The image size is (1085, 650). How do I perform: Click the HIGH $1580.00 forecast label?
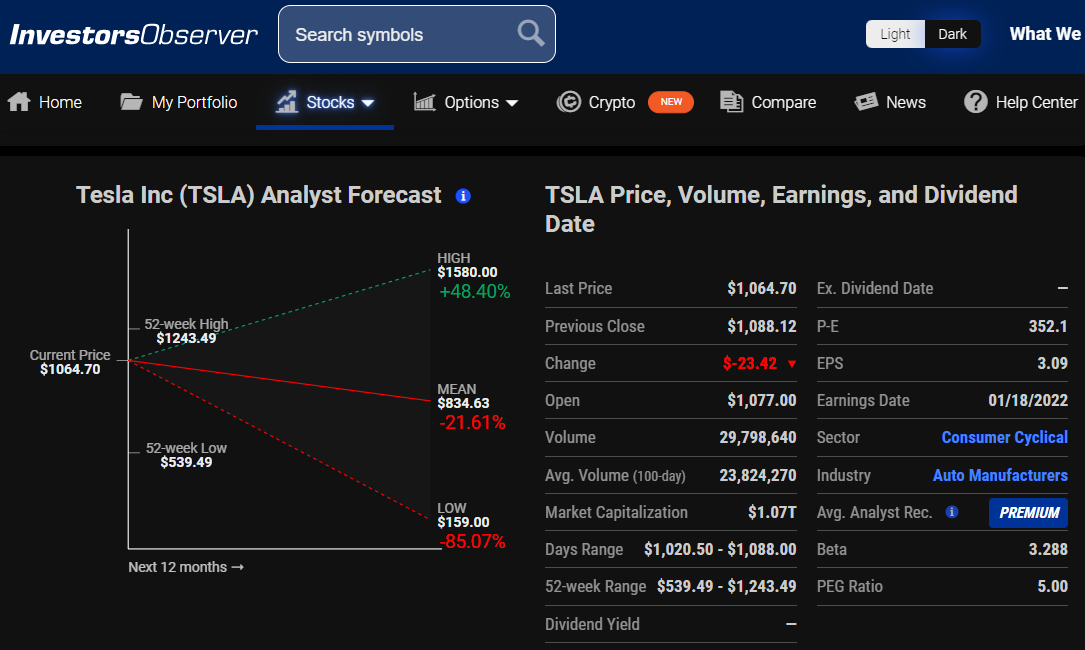467,265
